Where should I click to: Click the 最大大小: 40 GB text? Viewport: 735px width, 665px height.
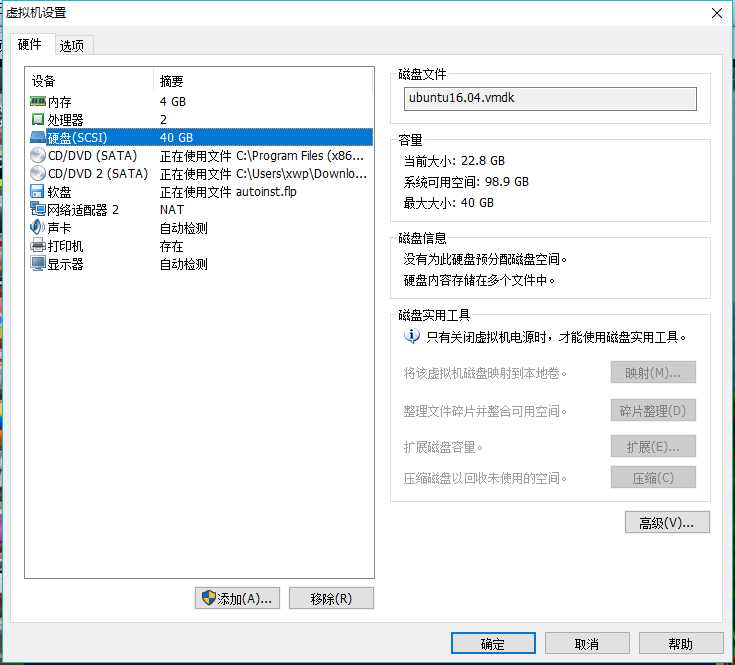449,202
